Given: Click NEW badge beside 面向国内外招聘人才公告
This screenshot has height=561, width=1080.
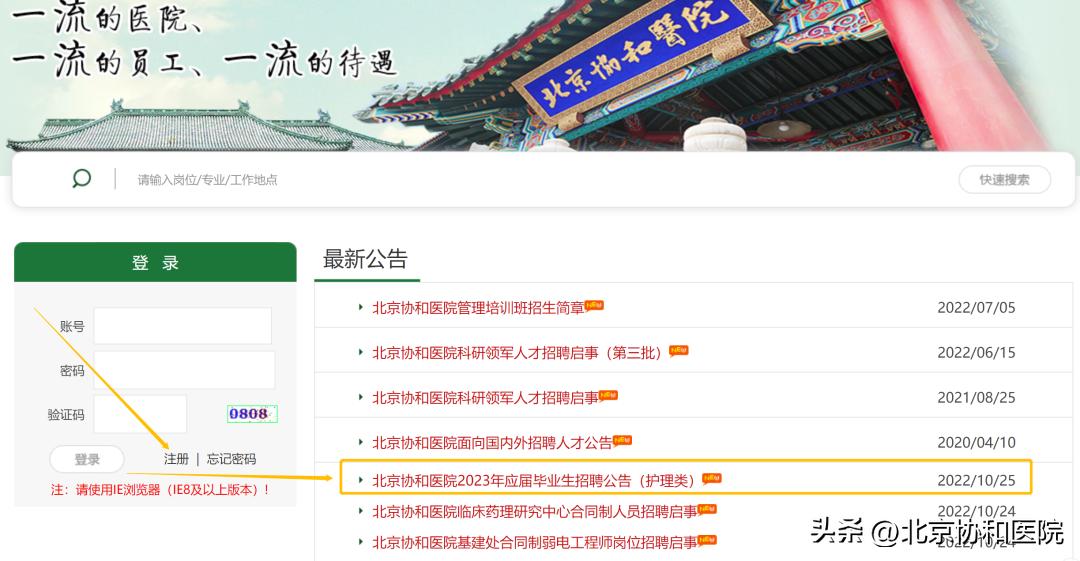Looking at the screenshot, I should [622, 440].
